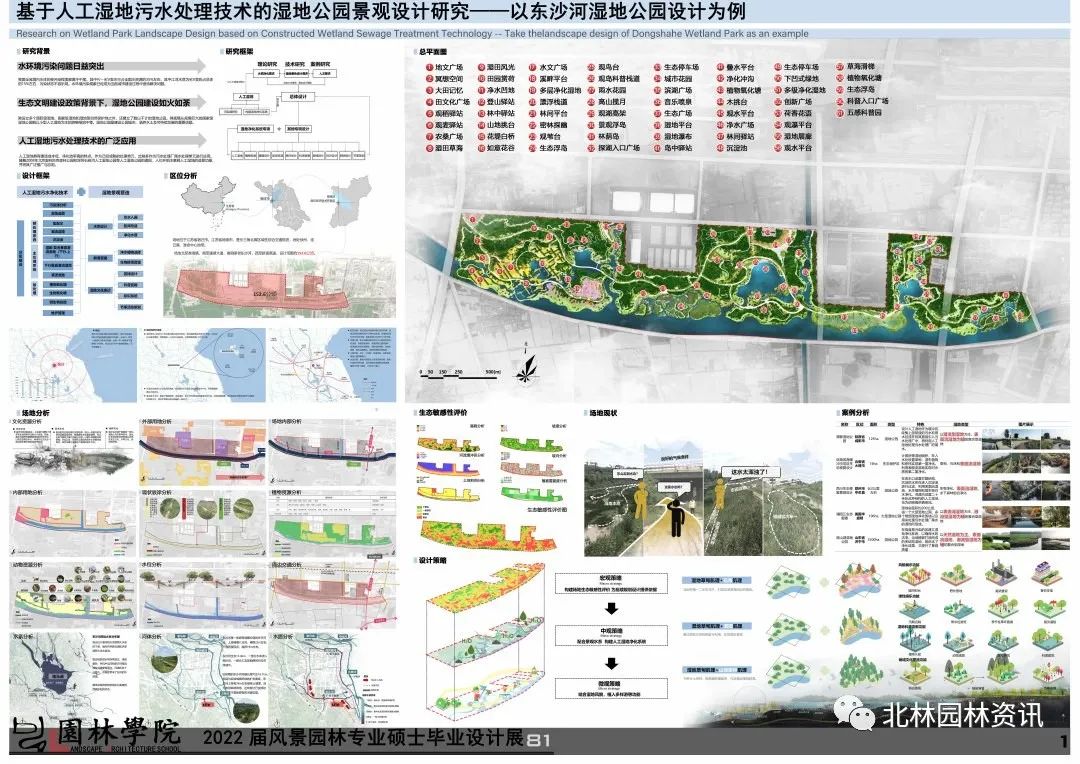
Task: Click the 总平面图 section heading
Action: tap(433, 52)
